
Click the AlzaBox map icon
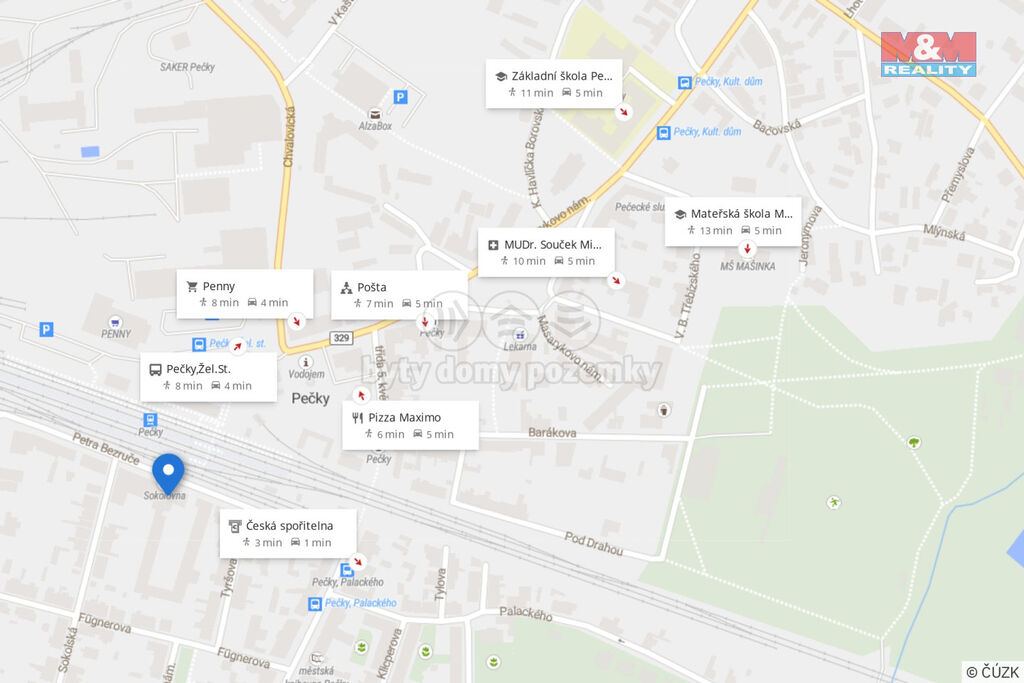tap(375, 114)
